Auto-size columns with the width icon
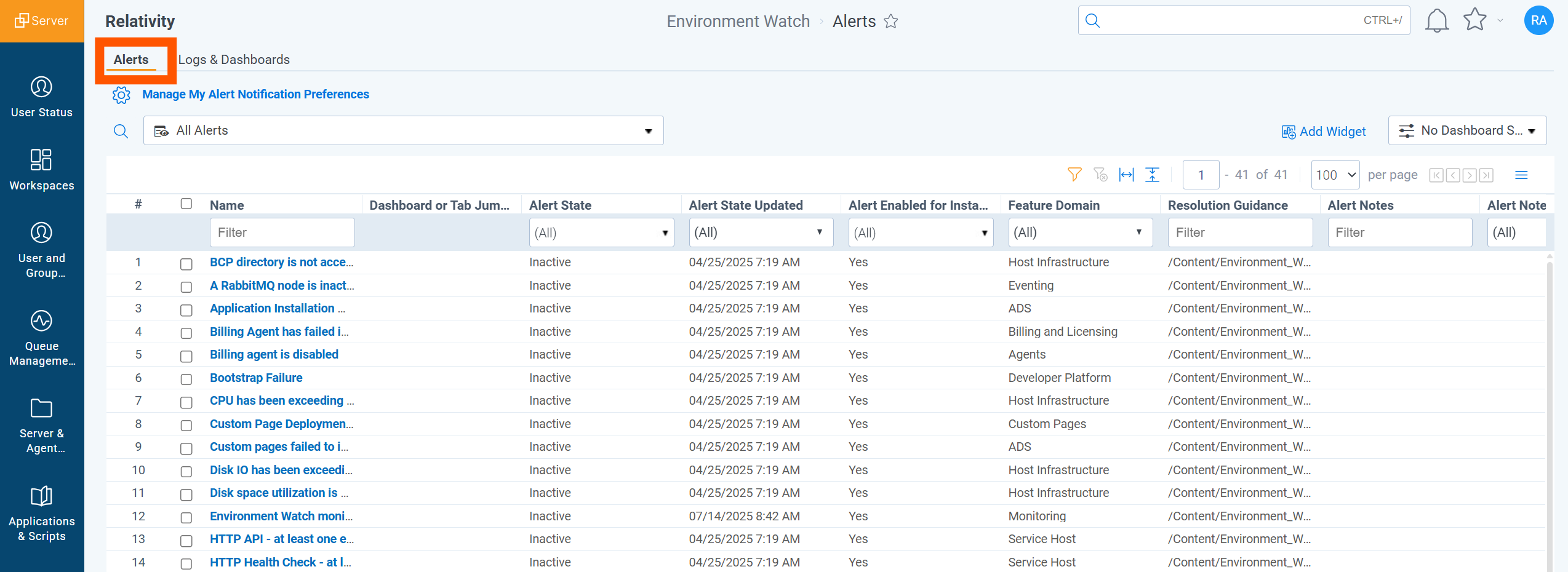The width and height of the screenshot is (1568, 572). point(1126,174)
